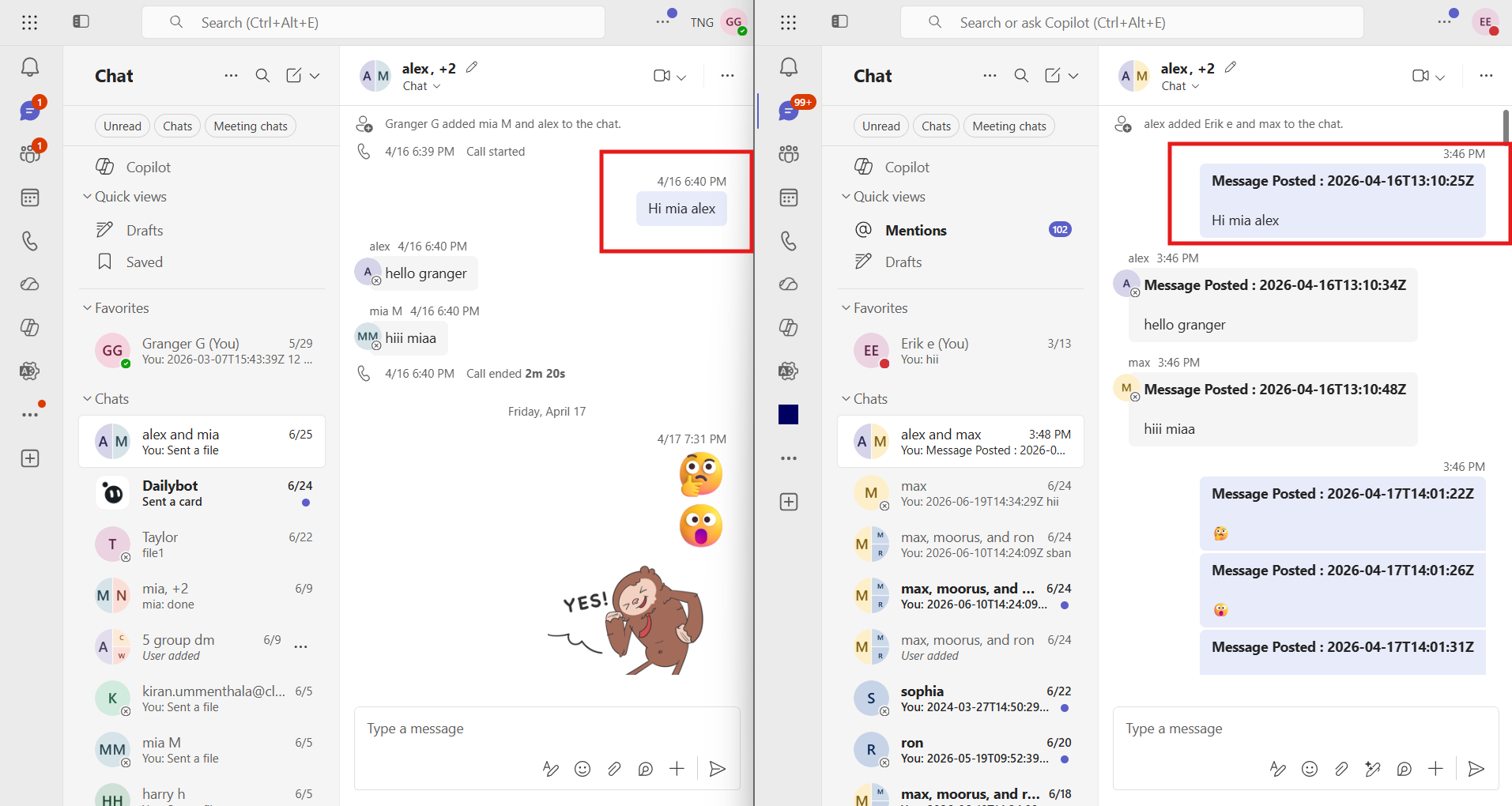Open Dailybot chat in left window
The width and height of the screenshot is (1512, 806).
202,493
